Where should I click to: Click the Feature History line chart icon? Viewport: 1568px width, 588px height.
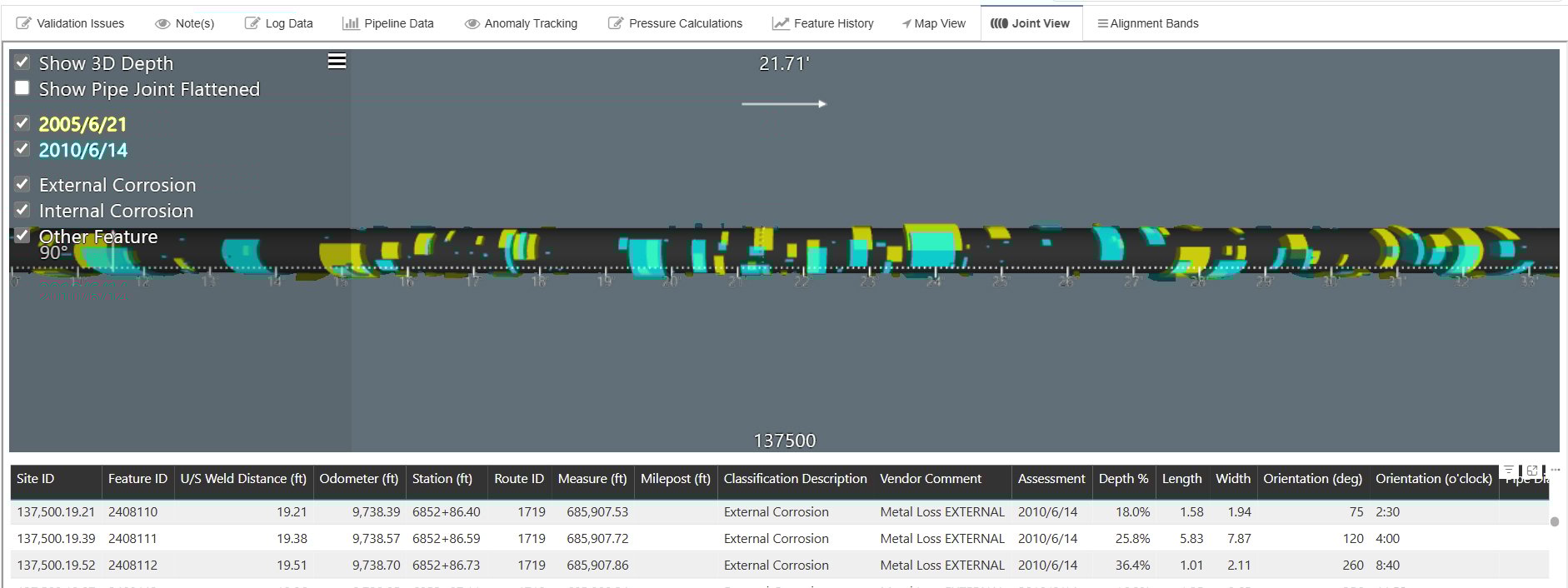(781, 23)
